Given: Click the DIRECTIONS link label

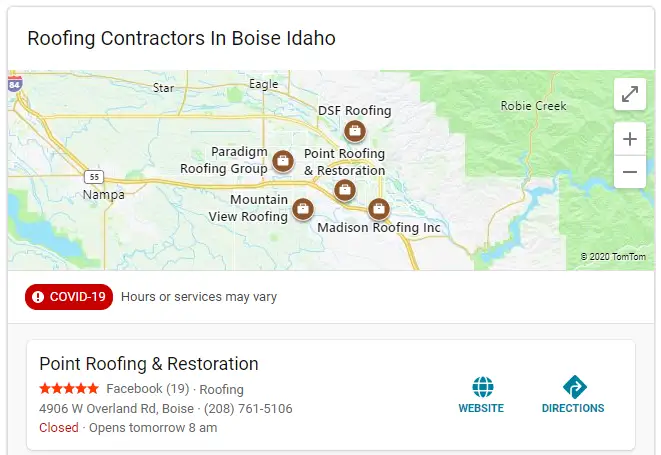Looking at the screenshot, I should pos(573,408).
